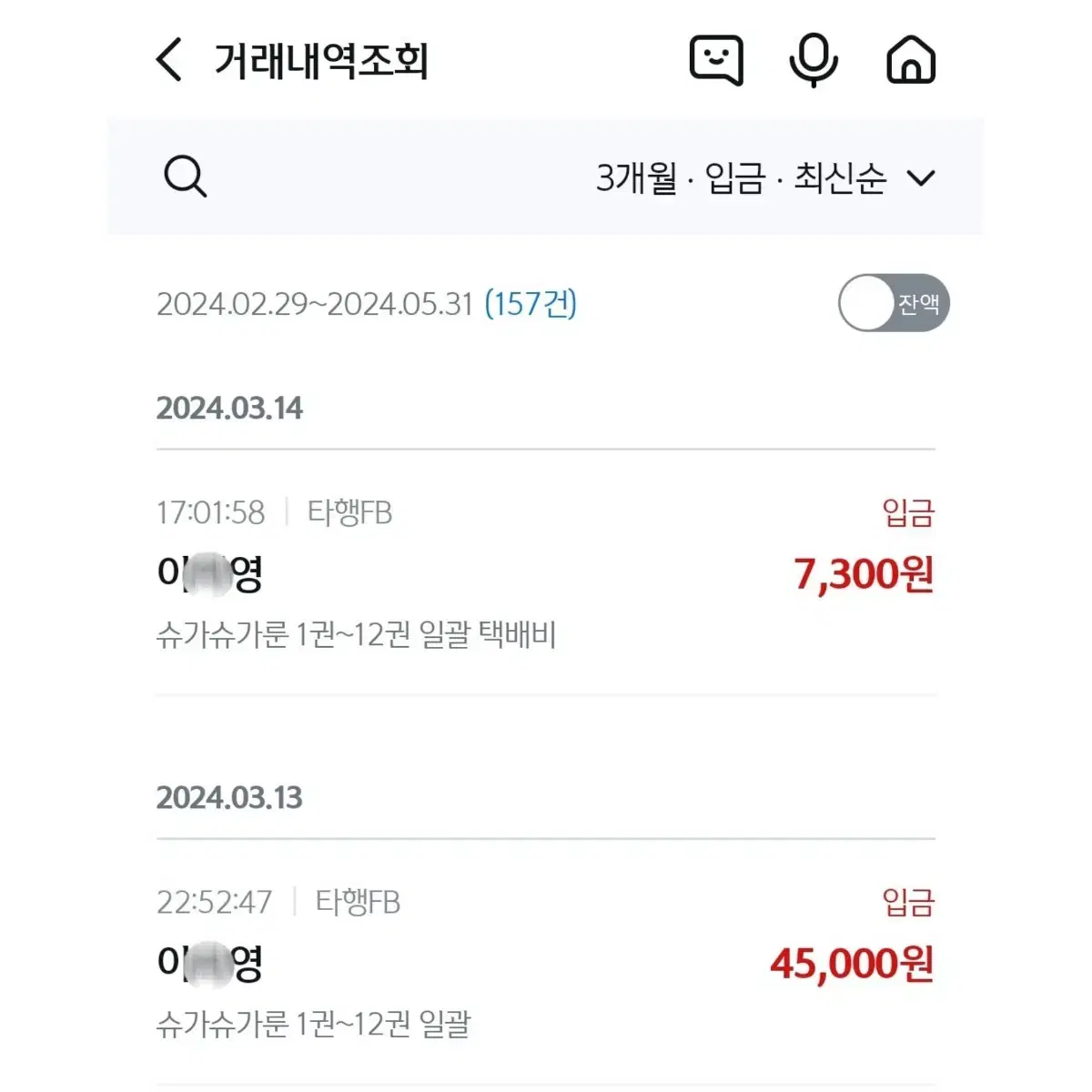This screenshot has height=1092, width=1092.
Task: Activate the microphone voice search icon
Action: [x=814, y=60]
